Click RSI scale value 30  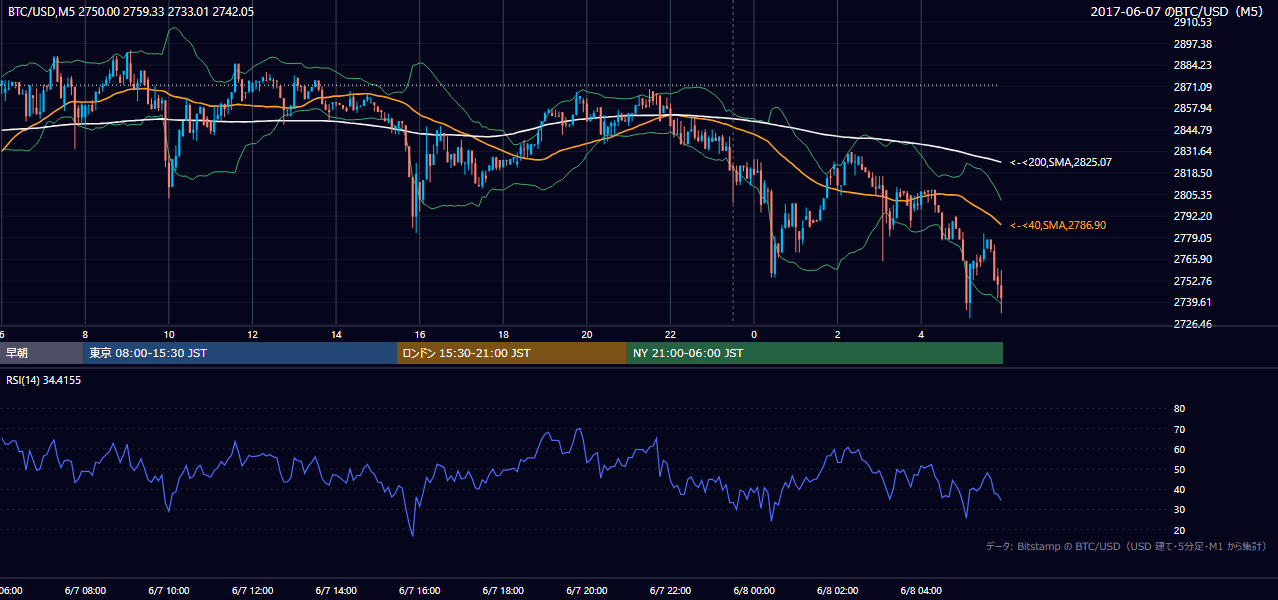point(1179,510)
